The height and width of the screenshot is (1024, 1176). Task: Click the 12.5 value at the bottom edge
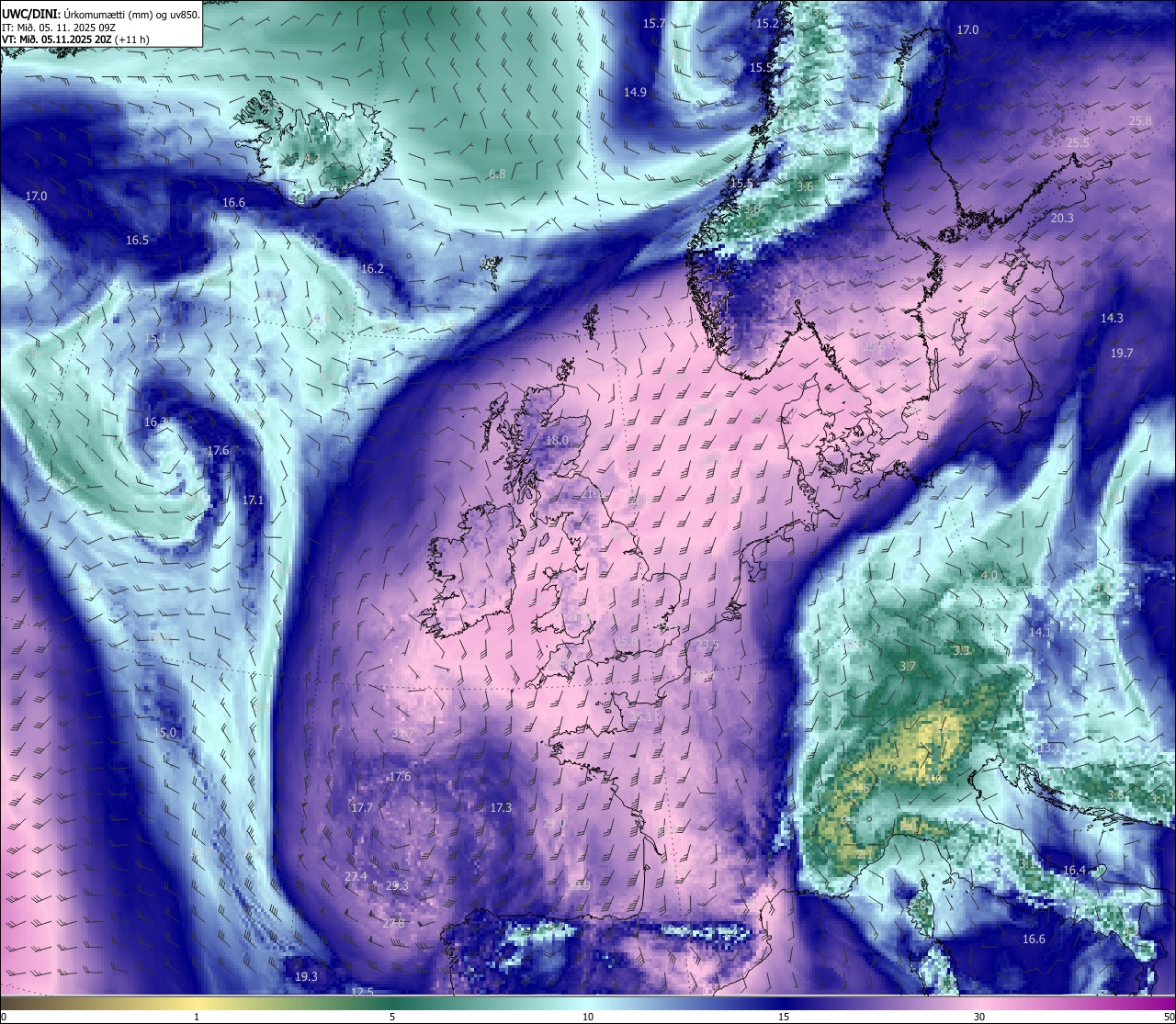click(x=363, y=991)
